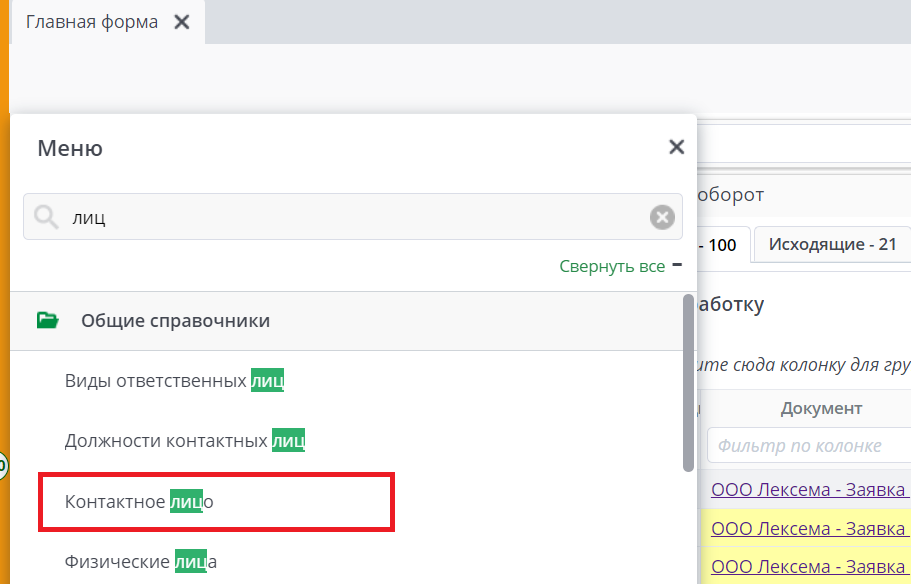Switch to the Главная форма tab
Viewport: 911px width, 584px height.
(92, 22)
